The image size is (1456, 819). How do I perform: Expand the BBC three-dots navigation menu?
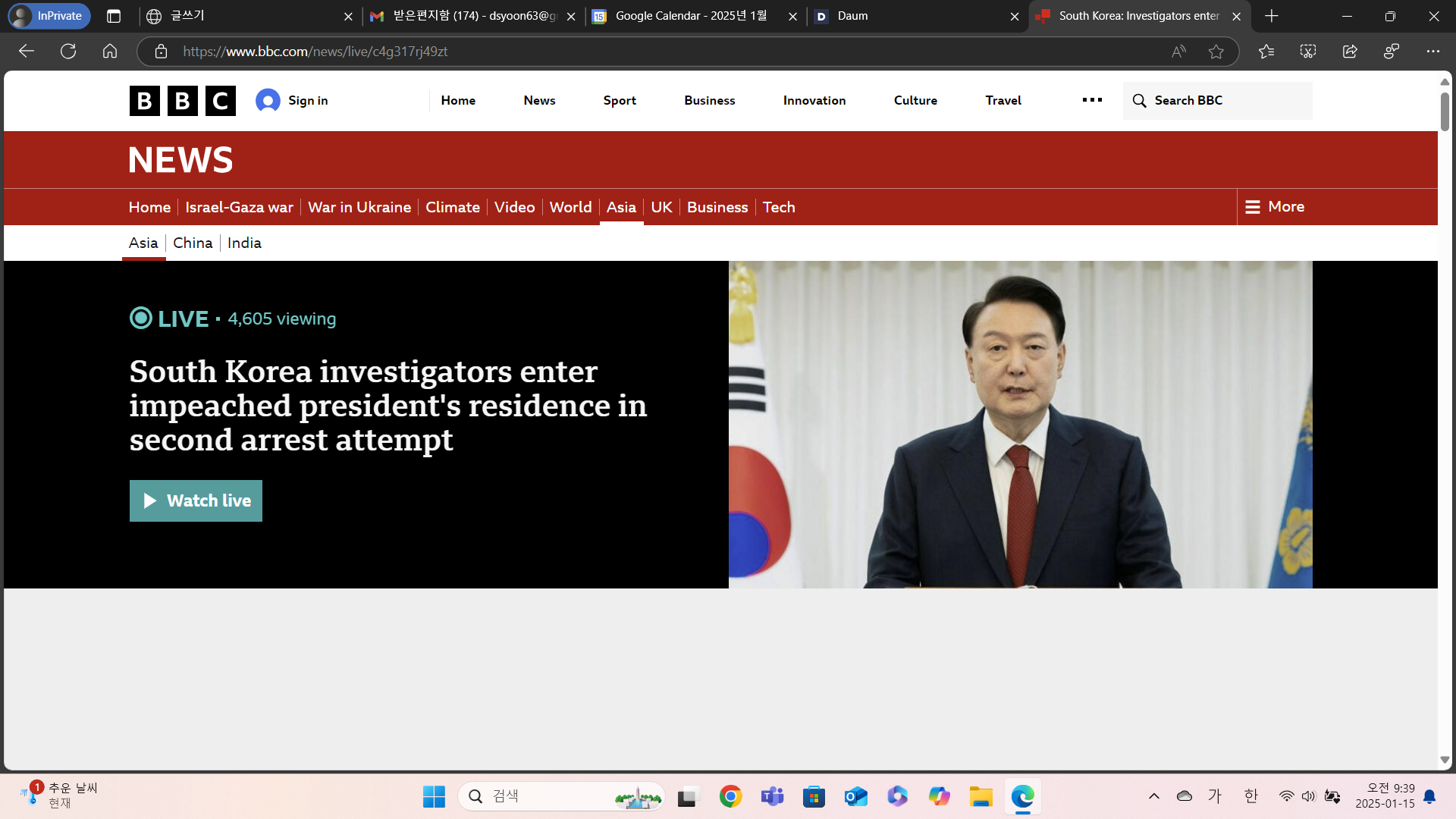coord(1092,100)
